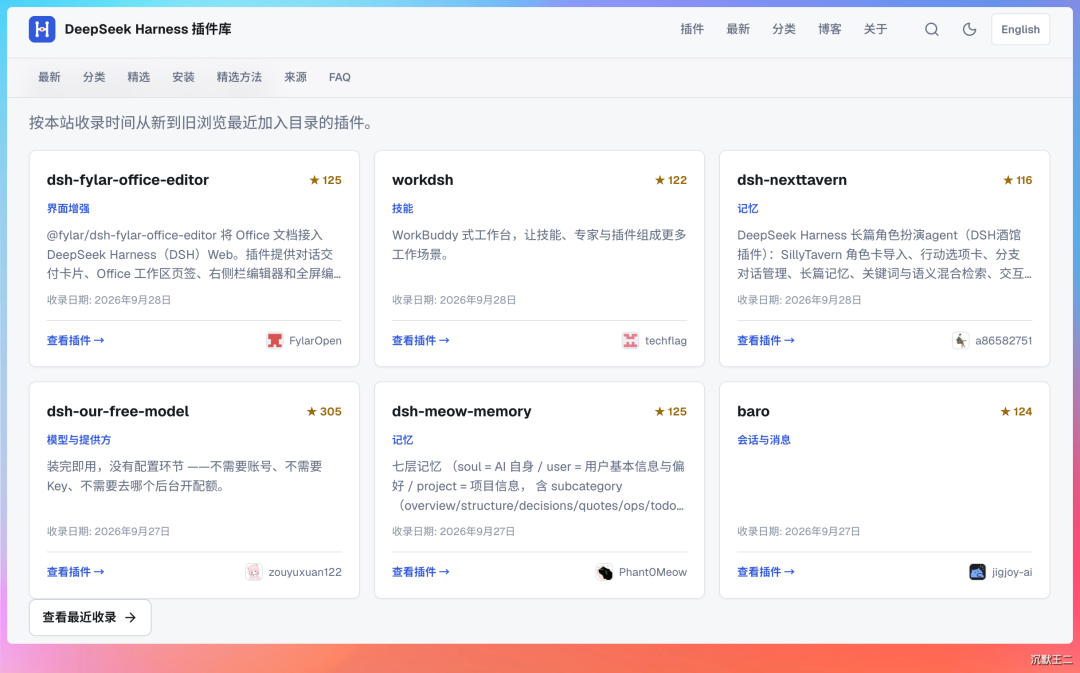This screenshot has height=673, width=1080.
Task: Click 记忆 tag on dsh-nexttavern card
Action: tap(747, 208)
